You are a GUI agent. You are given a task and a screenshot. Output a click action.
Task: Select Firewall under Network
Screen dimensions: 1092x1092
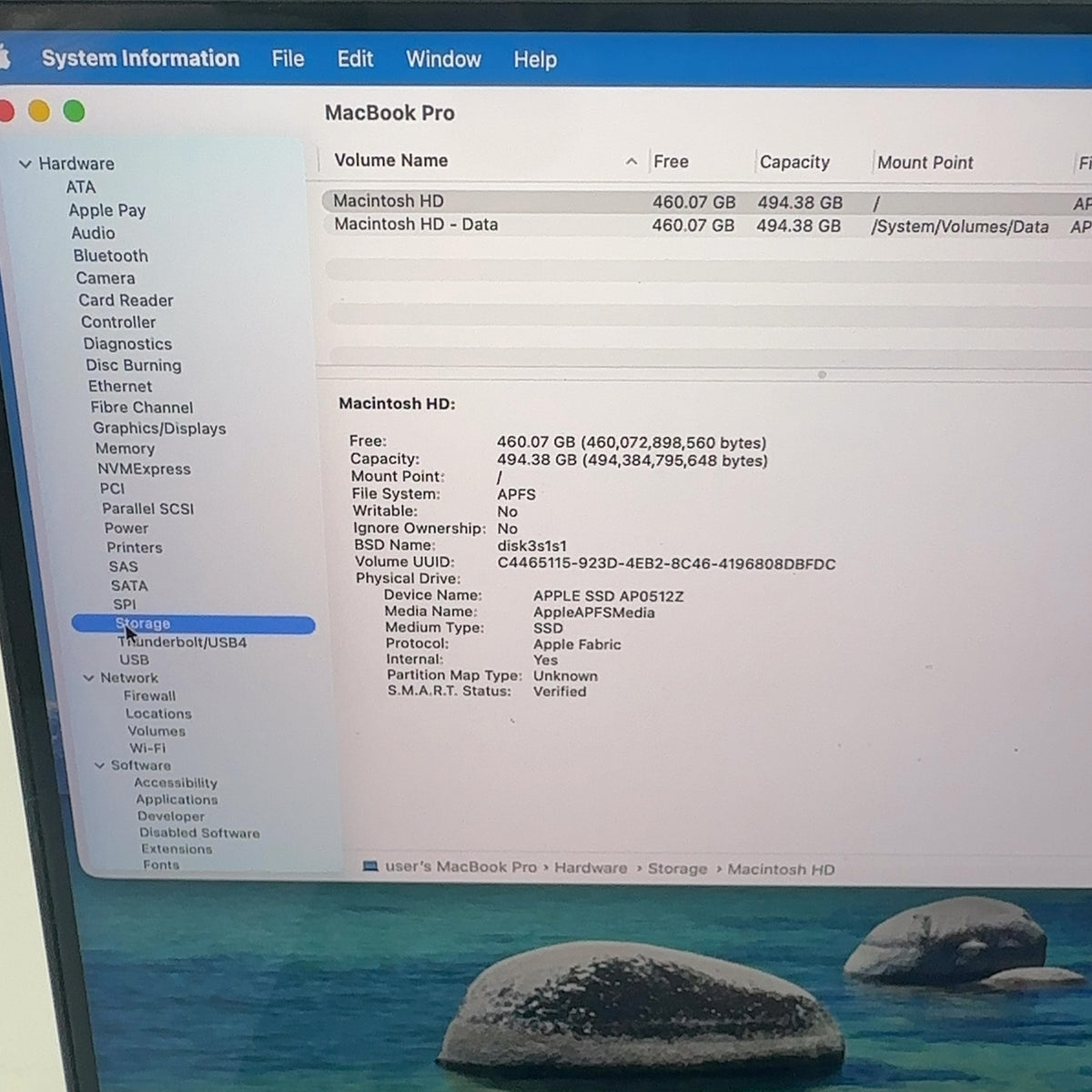(x=149, y=696)
